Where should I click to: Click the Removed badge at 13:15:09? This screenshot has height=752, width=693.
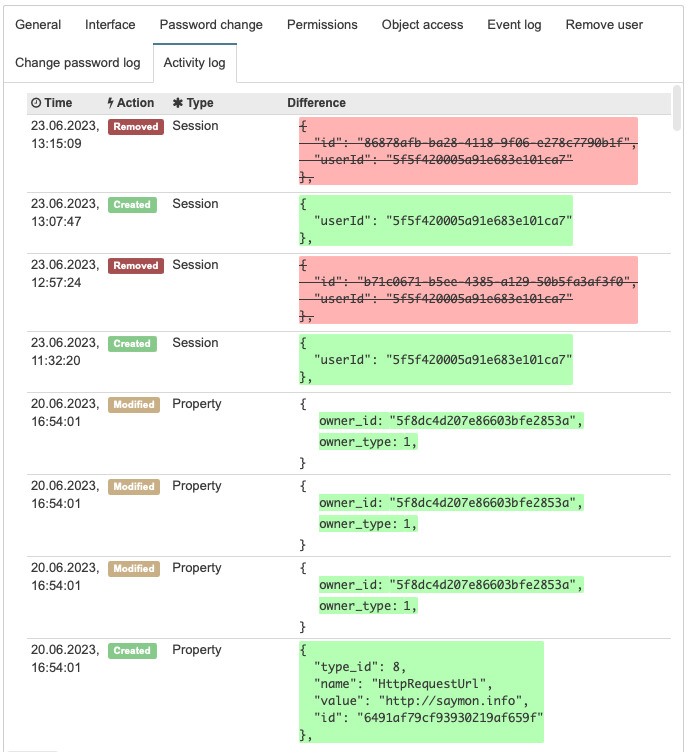pos(136,127)
